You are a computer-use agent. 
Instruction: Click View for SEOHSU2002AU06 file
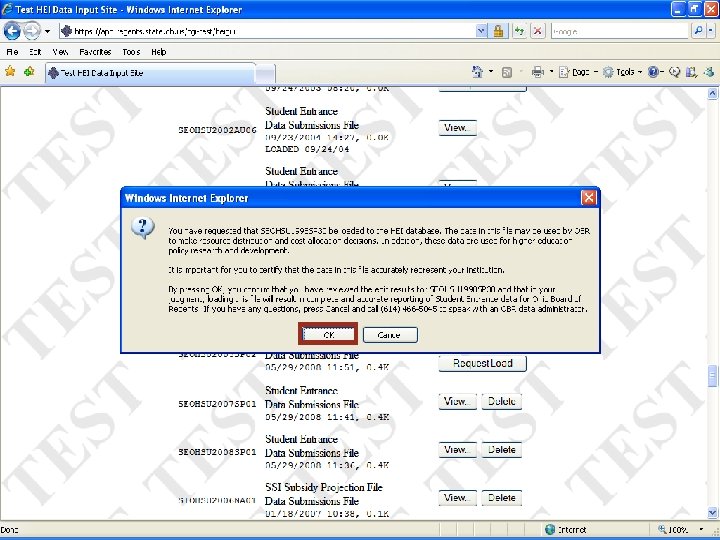[x=457, y=128]
